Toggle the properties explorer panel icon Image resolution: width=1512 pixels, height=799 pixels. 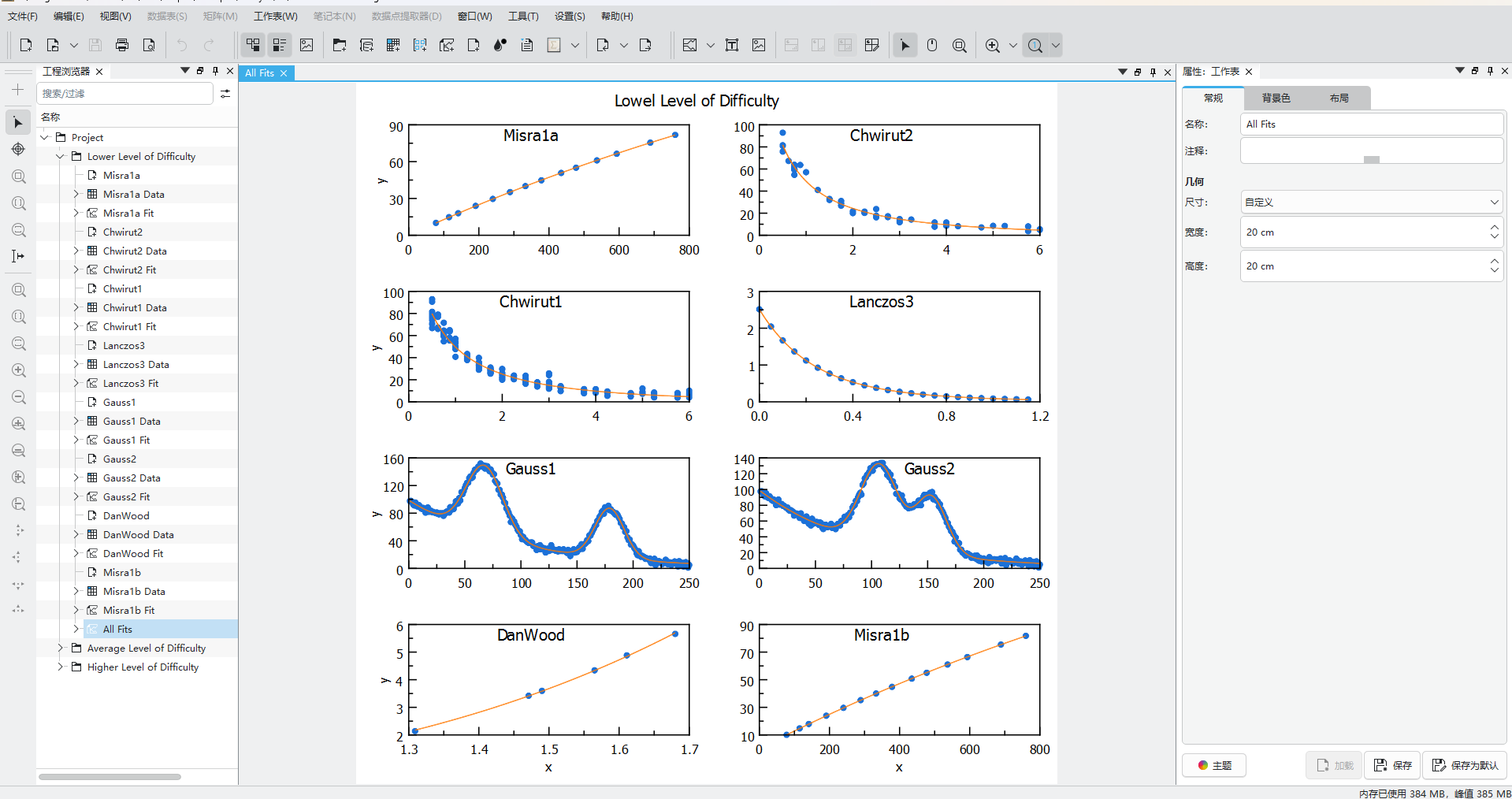(280, 45)
